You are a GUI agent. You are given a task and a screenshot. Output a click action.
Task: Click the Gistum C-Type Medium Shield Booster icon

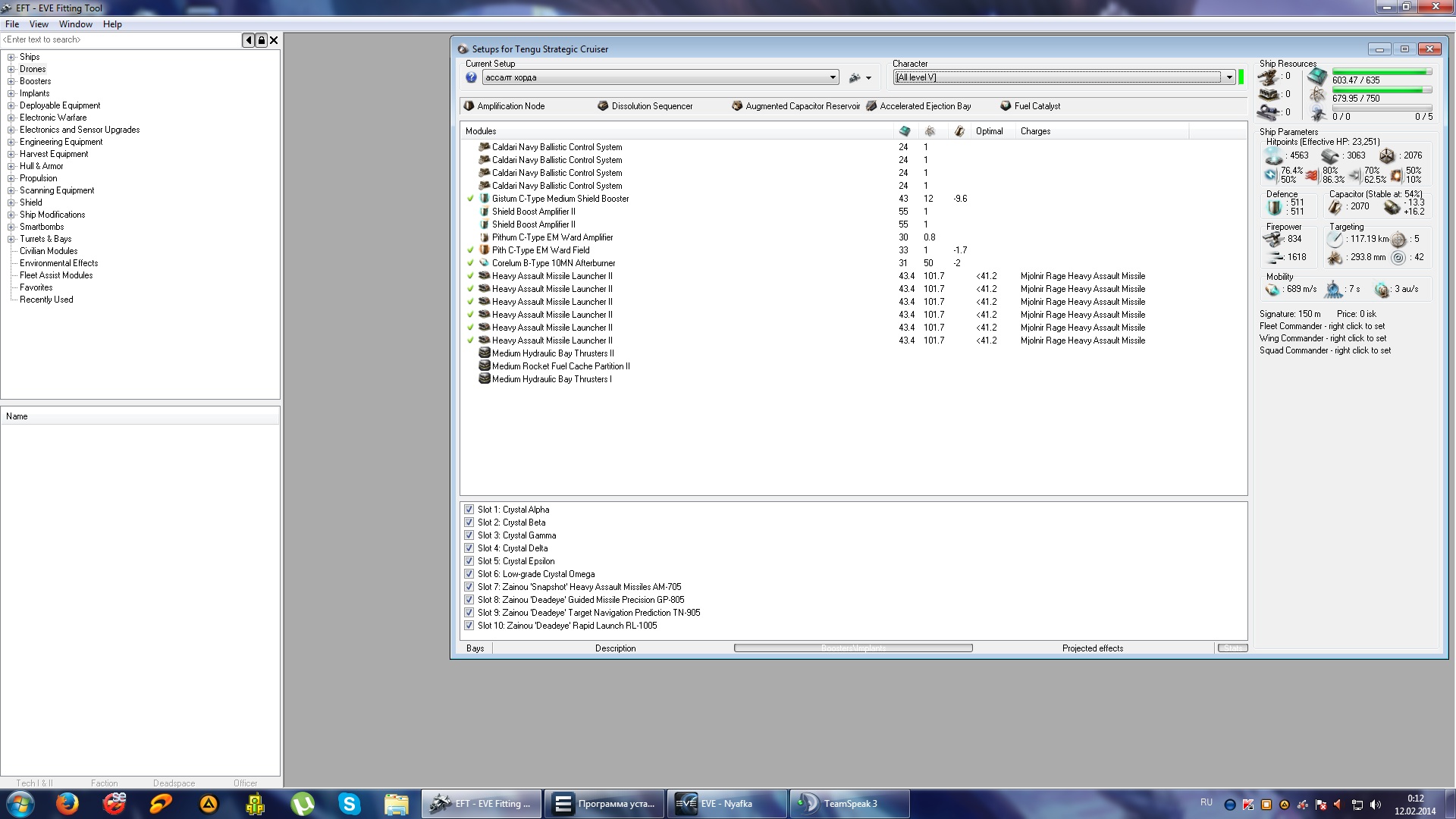484,199
